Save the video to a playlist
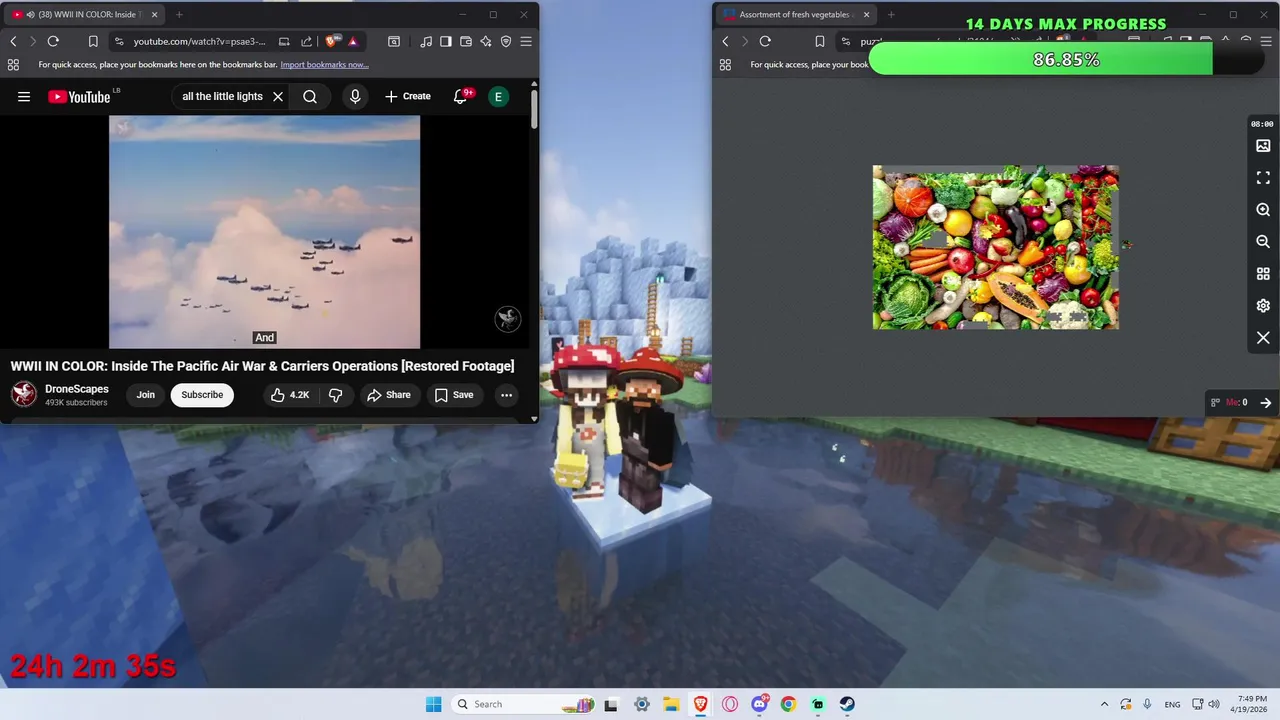The width and height of the screenshot is (1280, 720). pos(454,395)
